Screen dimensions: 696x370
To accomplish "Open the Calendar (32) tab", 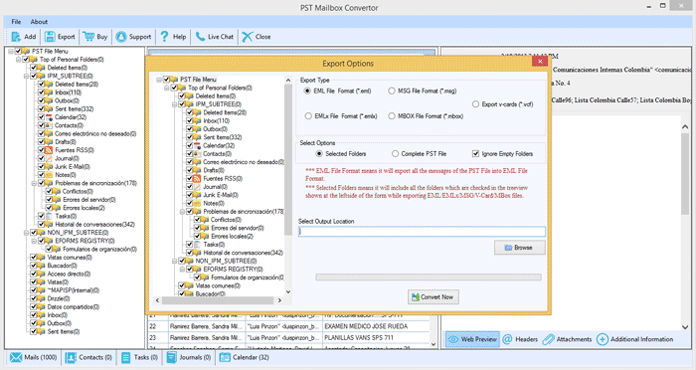I will pyautogui.click(x=244, y=357).
